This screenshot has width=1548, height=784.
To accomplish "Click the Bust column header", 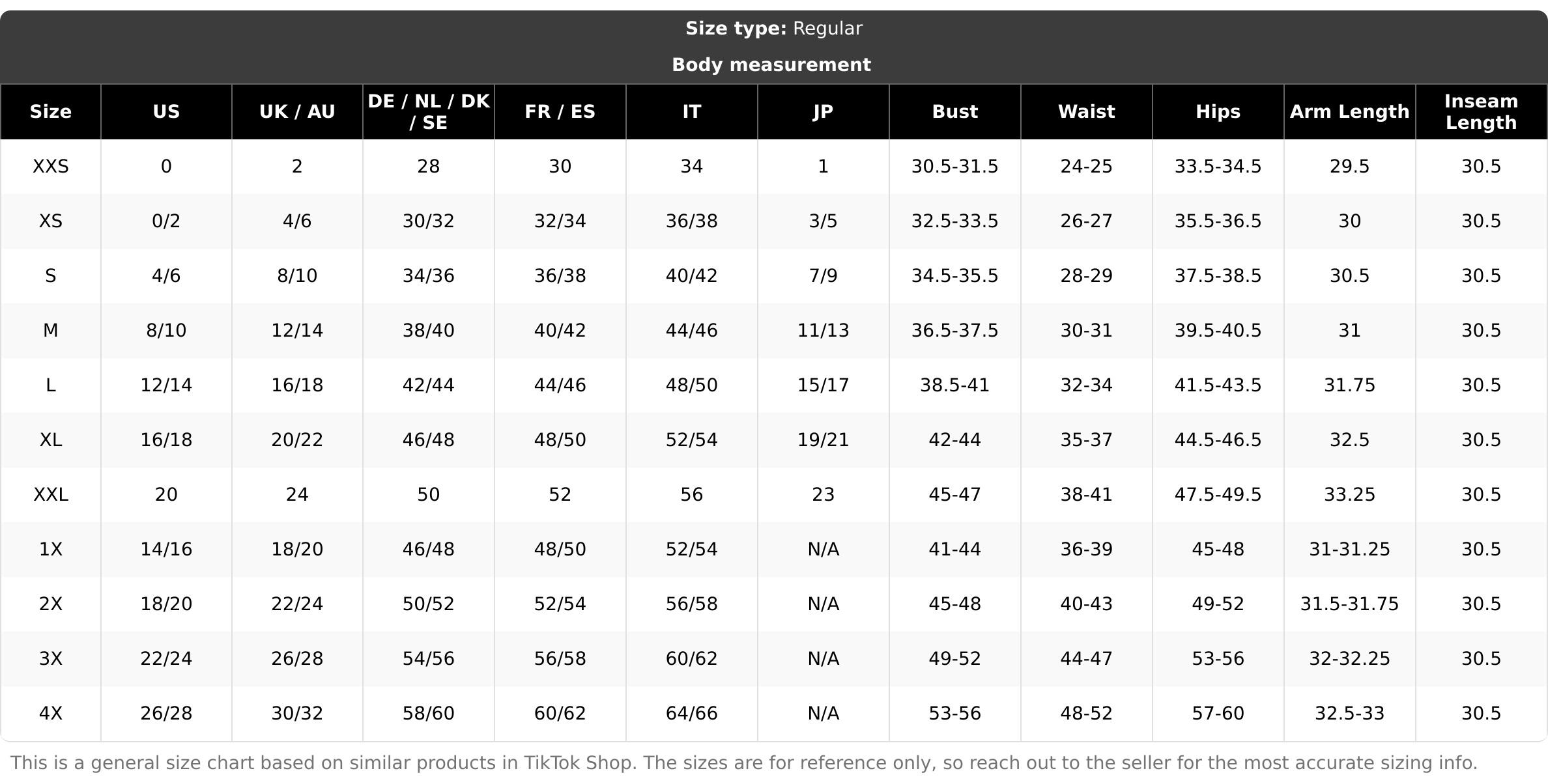I will 954,111.
